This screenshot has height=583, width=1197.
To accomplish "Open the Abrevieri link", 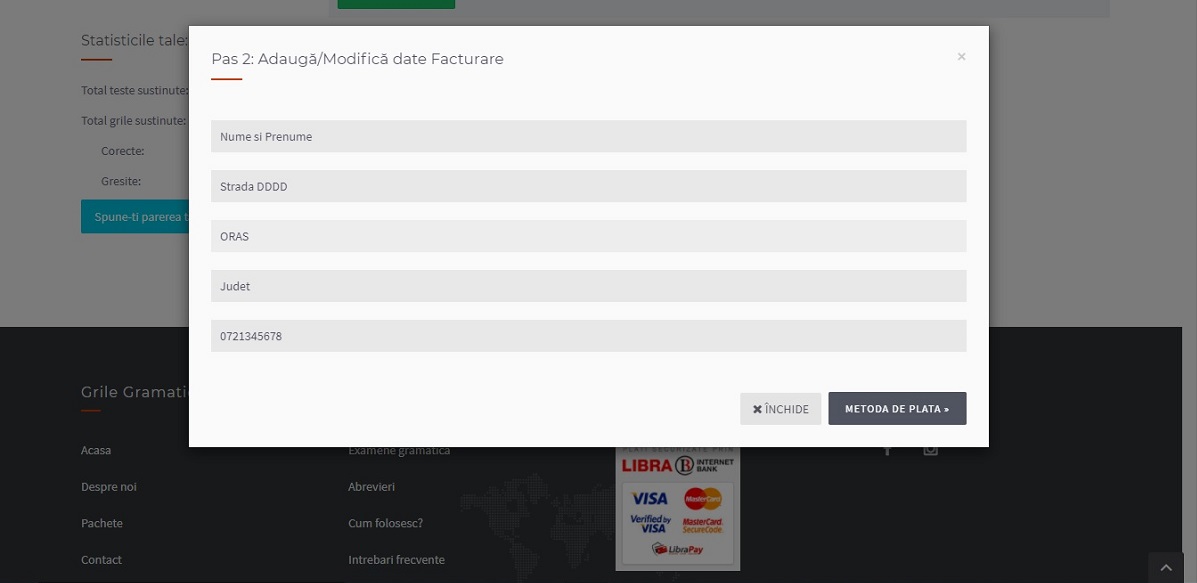I will [371, 487].
